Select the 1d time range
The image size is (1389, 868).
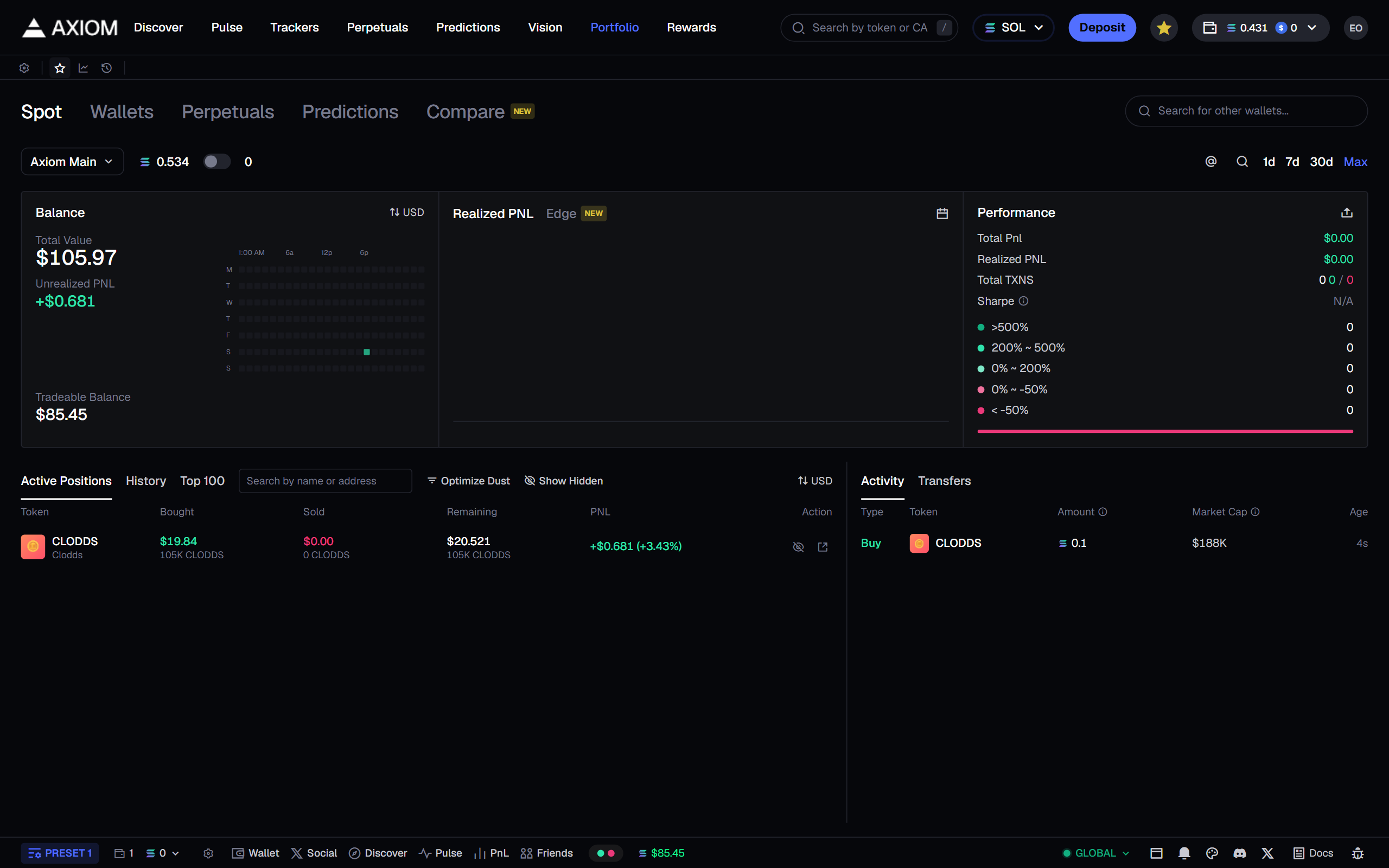point(1269,162)
